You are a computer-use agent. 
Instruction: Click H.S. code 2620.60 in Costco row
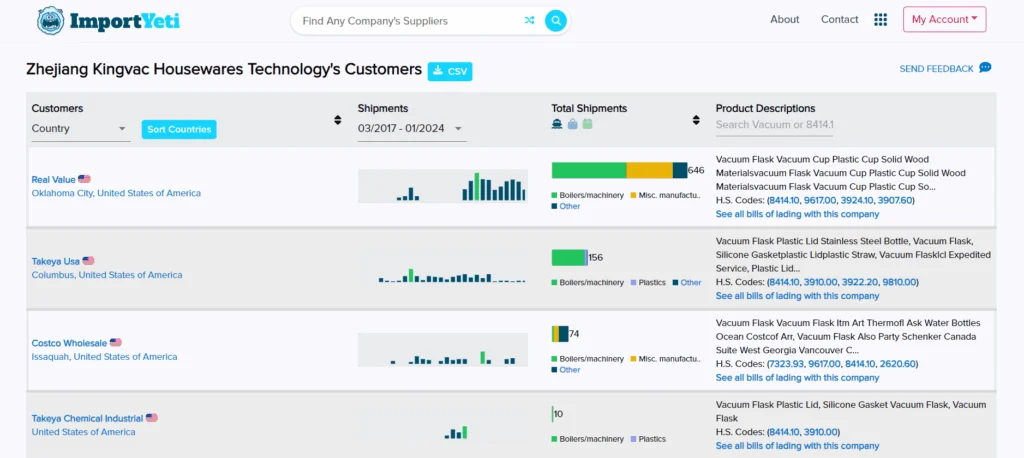click(897, 364)
